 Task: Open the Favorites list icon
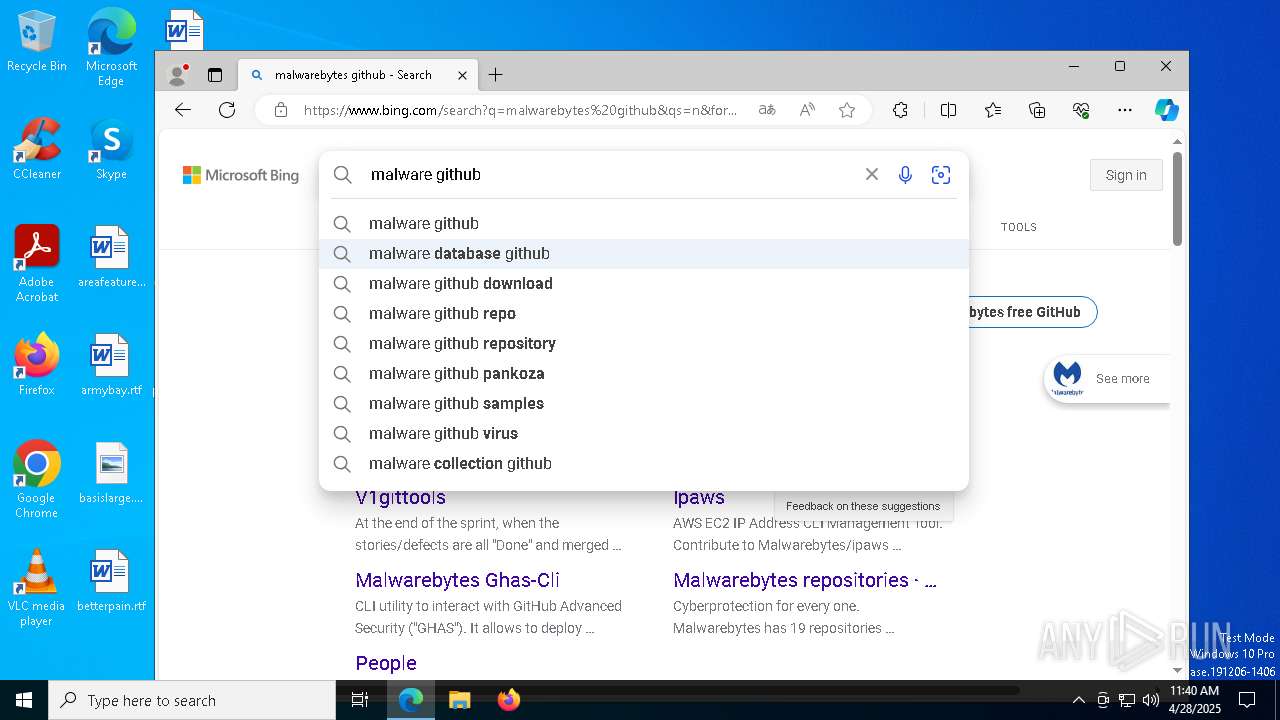[x=992, y=110]
